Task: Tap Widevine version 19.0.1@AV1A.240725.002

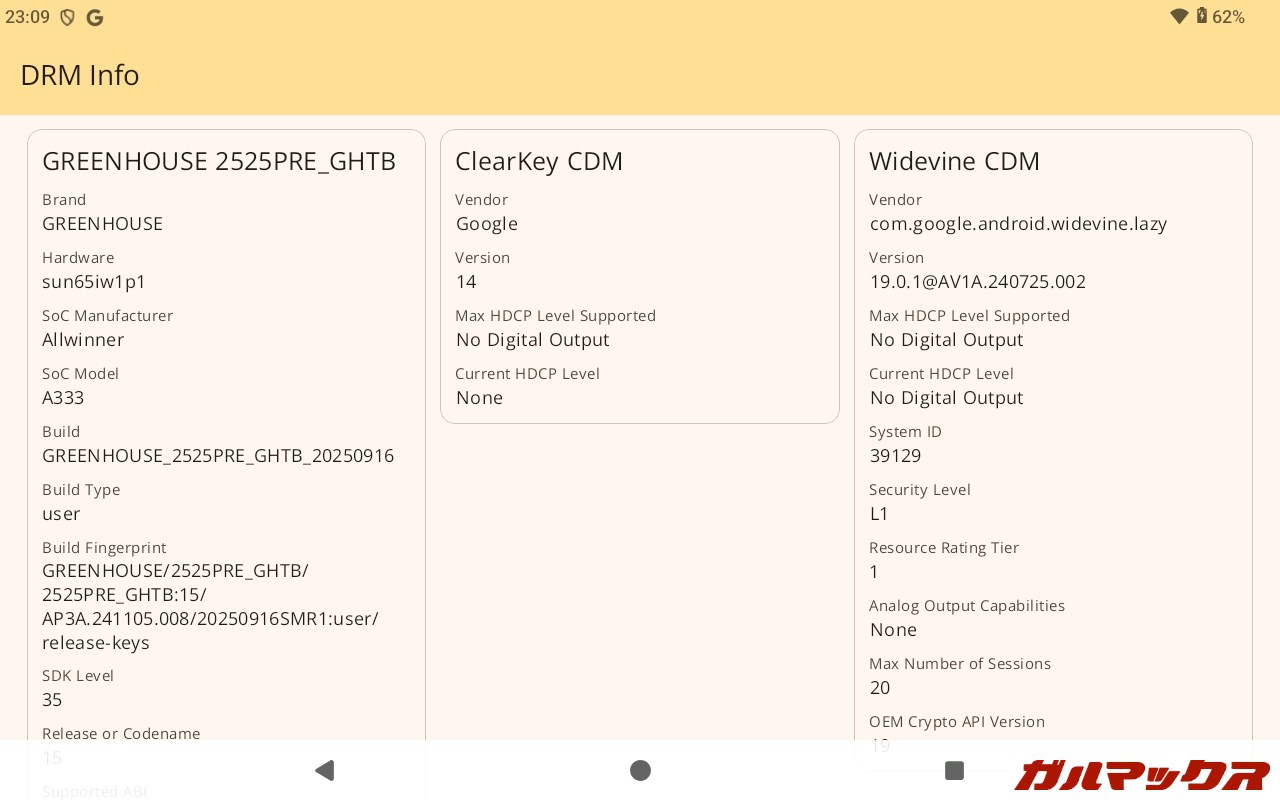Action: (x=977, y=281)
